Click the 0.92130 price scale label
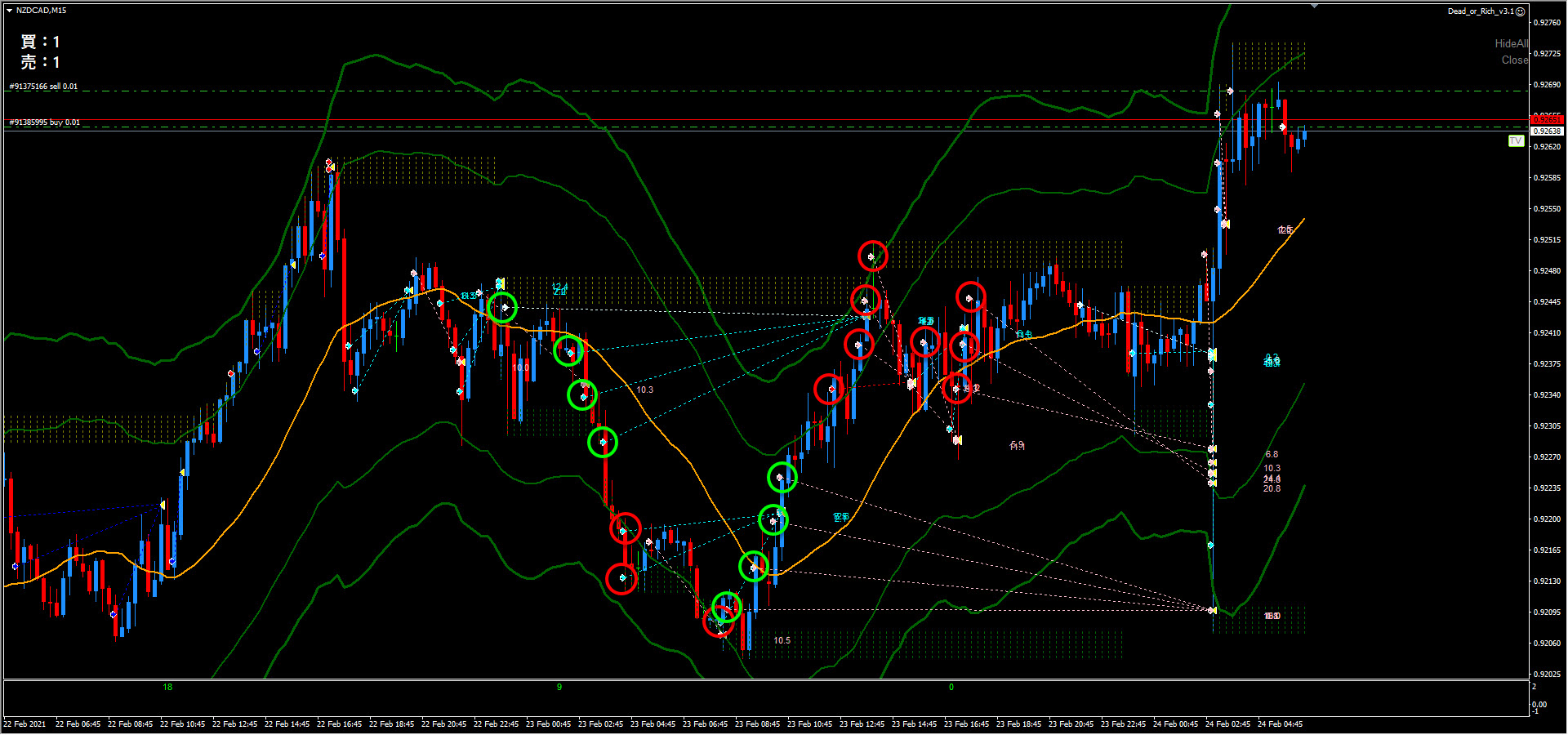 (1548, 581)
